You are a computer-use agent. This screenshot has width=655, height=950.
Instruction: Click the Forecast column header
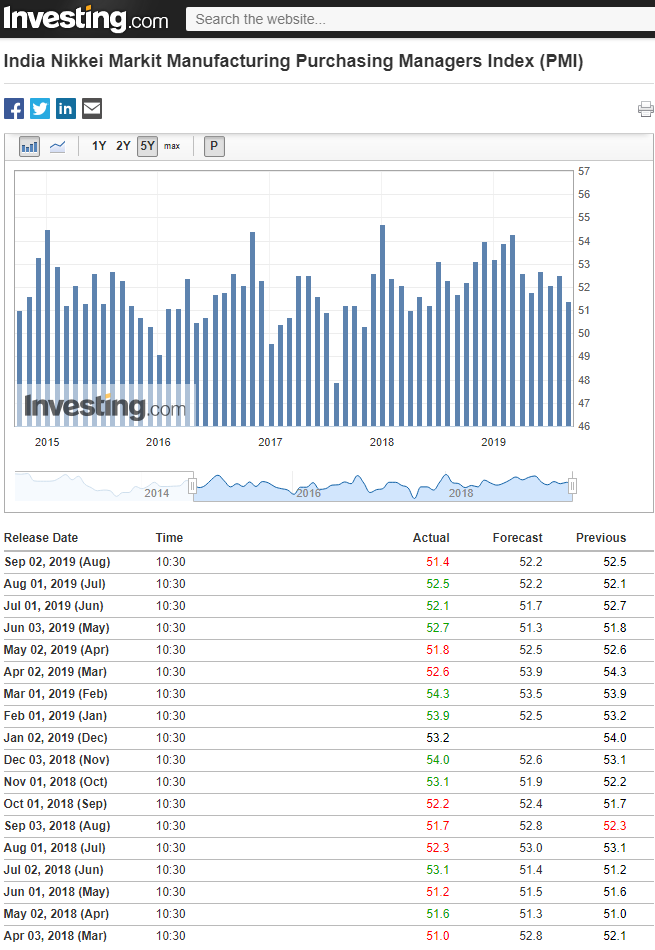517,538
